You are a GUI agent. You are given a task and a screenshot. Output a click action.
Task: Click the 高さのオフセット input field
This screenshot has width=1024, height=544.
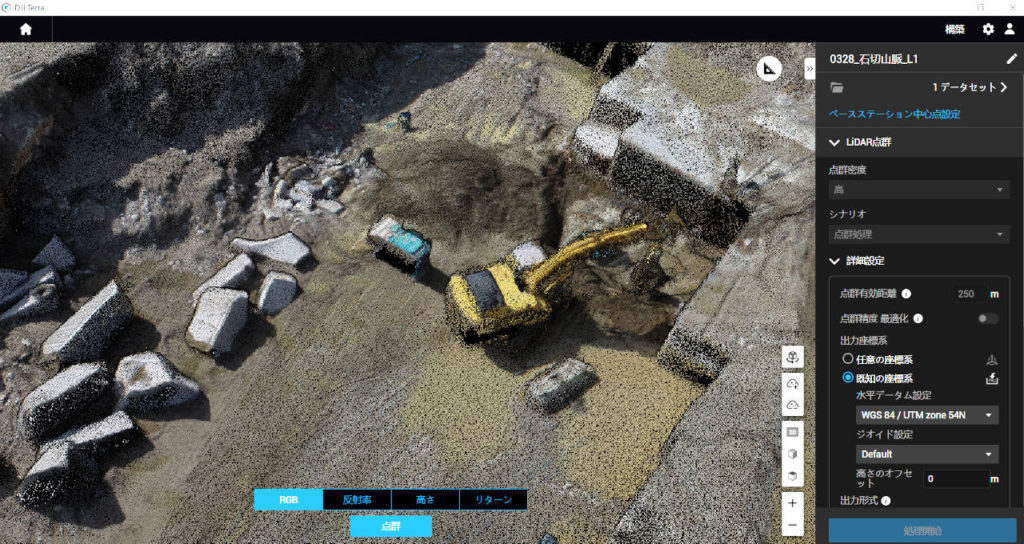(954, 479)
